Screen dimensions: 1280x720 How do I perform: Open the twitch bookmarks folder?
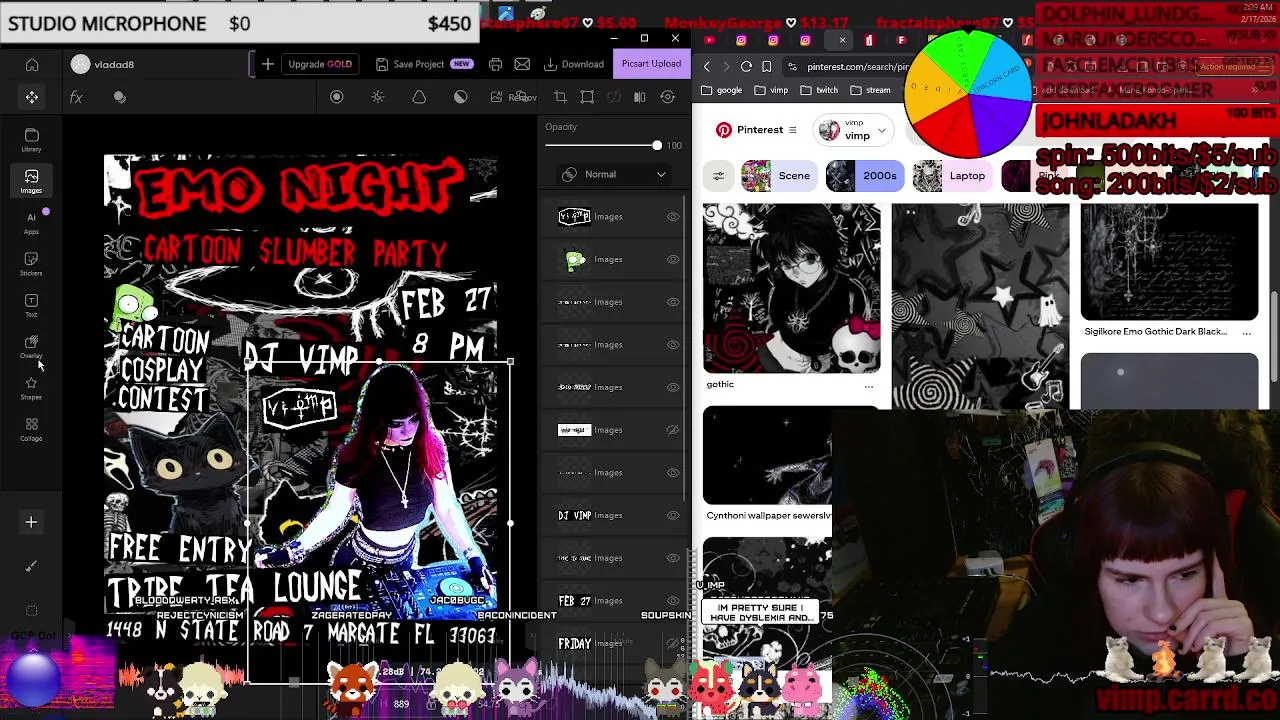(x=819, y=90)
